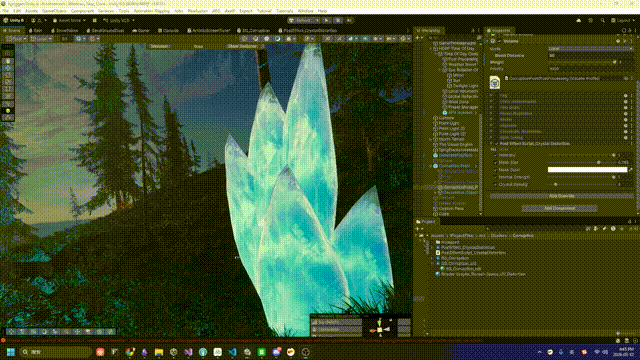Click the undo history clock icon

coord(590,20)
